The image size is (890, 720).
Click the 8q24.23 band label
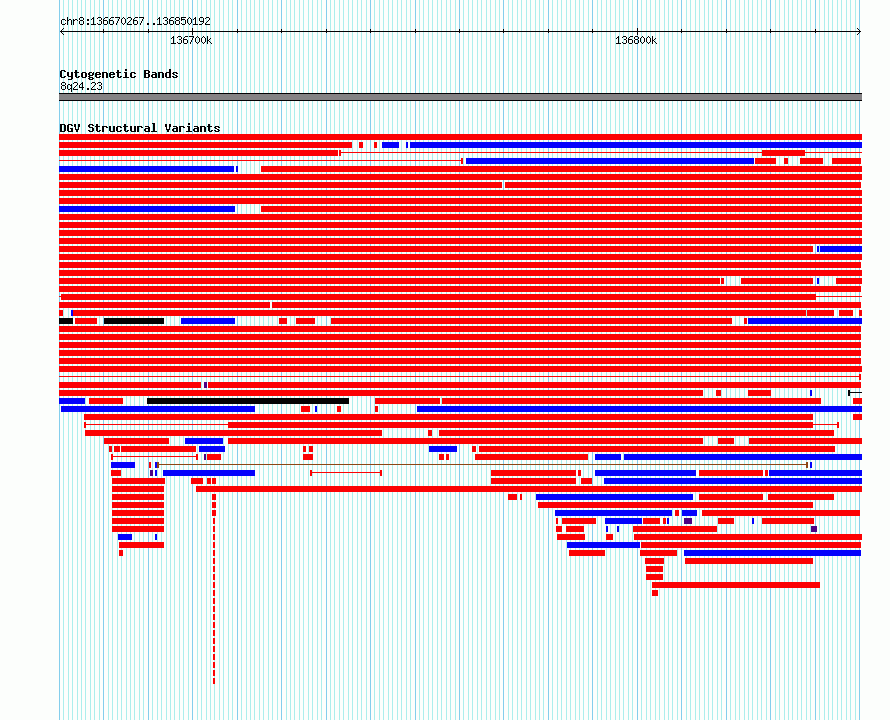[81, 86]
